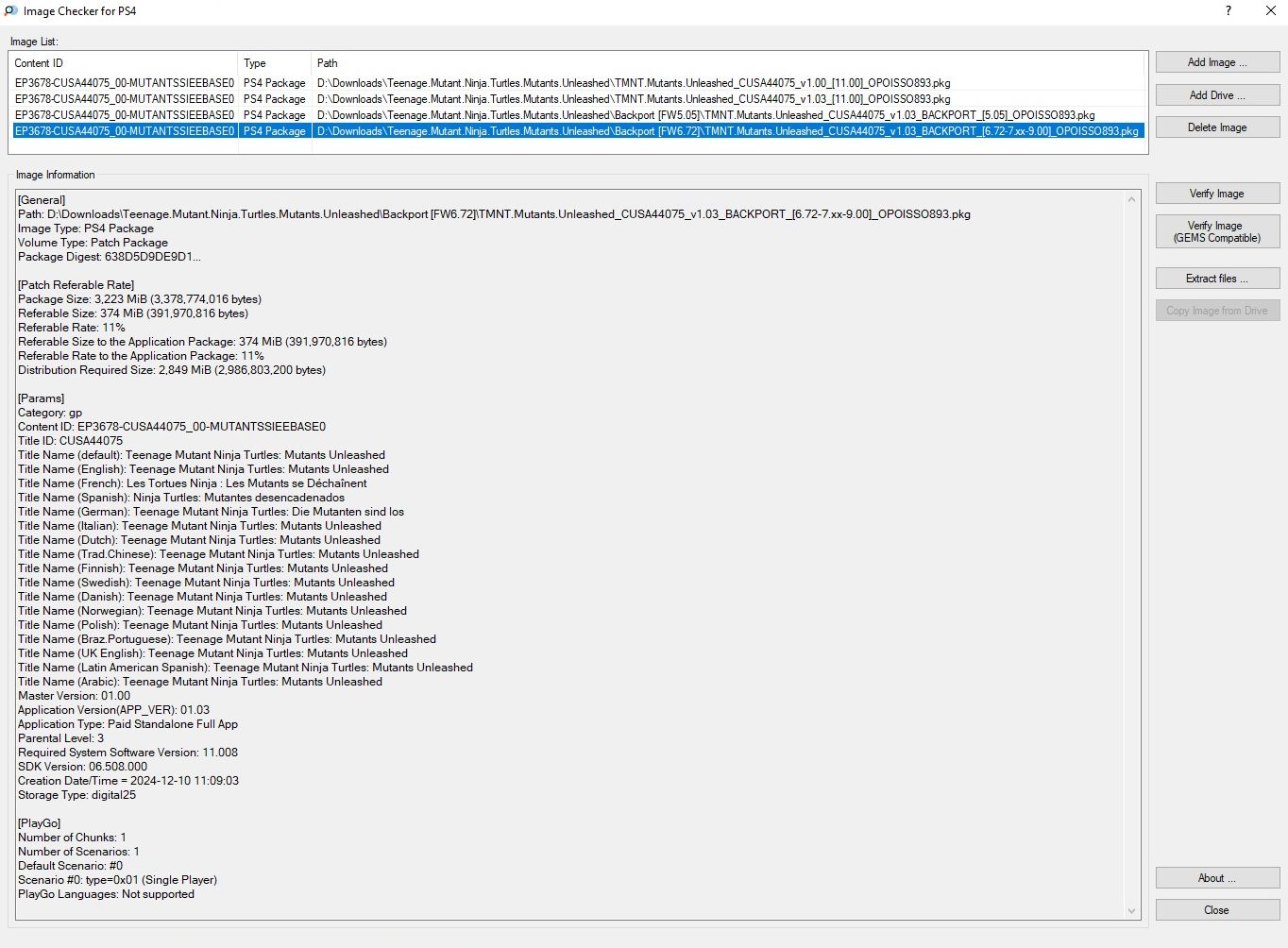Viewport: 1288px width, 948px height.
Task: Click the Title Name (Spanish) line
Action: click(x=181, y=498)
